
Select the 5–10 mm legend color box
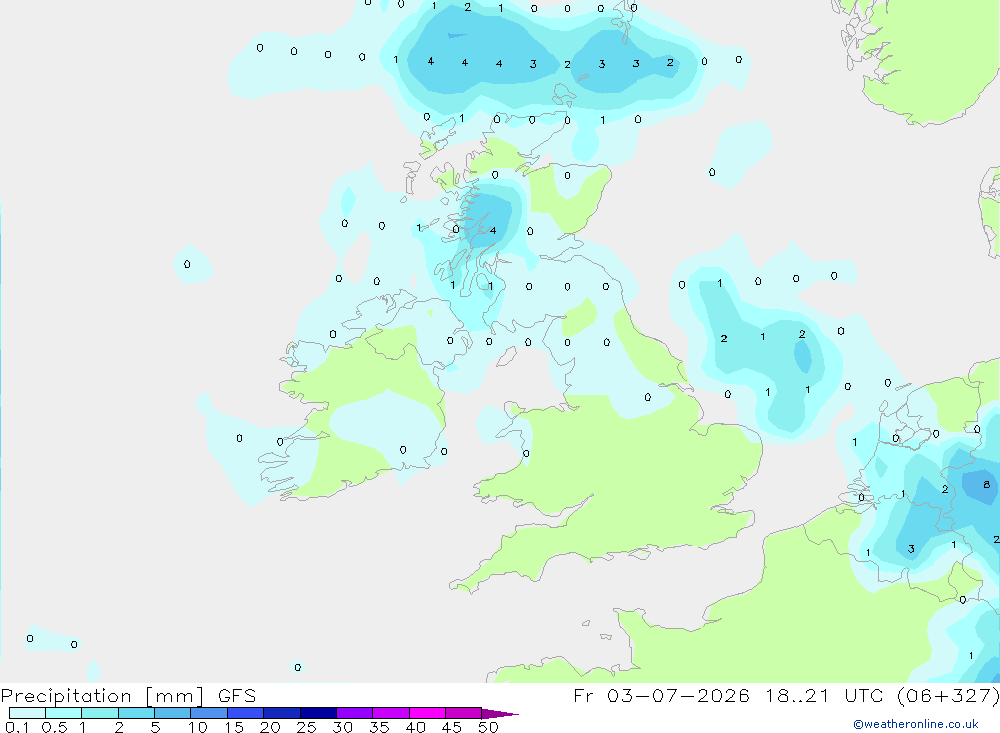pos(173,713)
